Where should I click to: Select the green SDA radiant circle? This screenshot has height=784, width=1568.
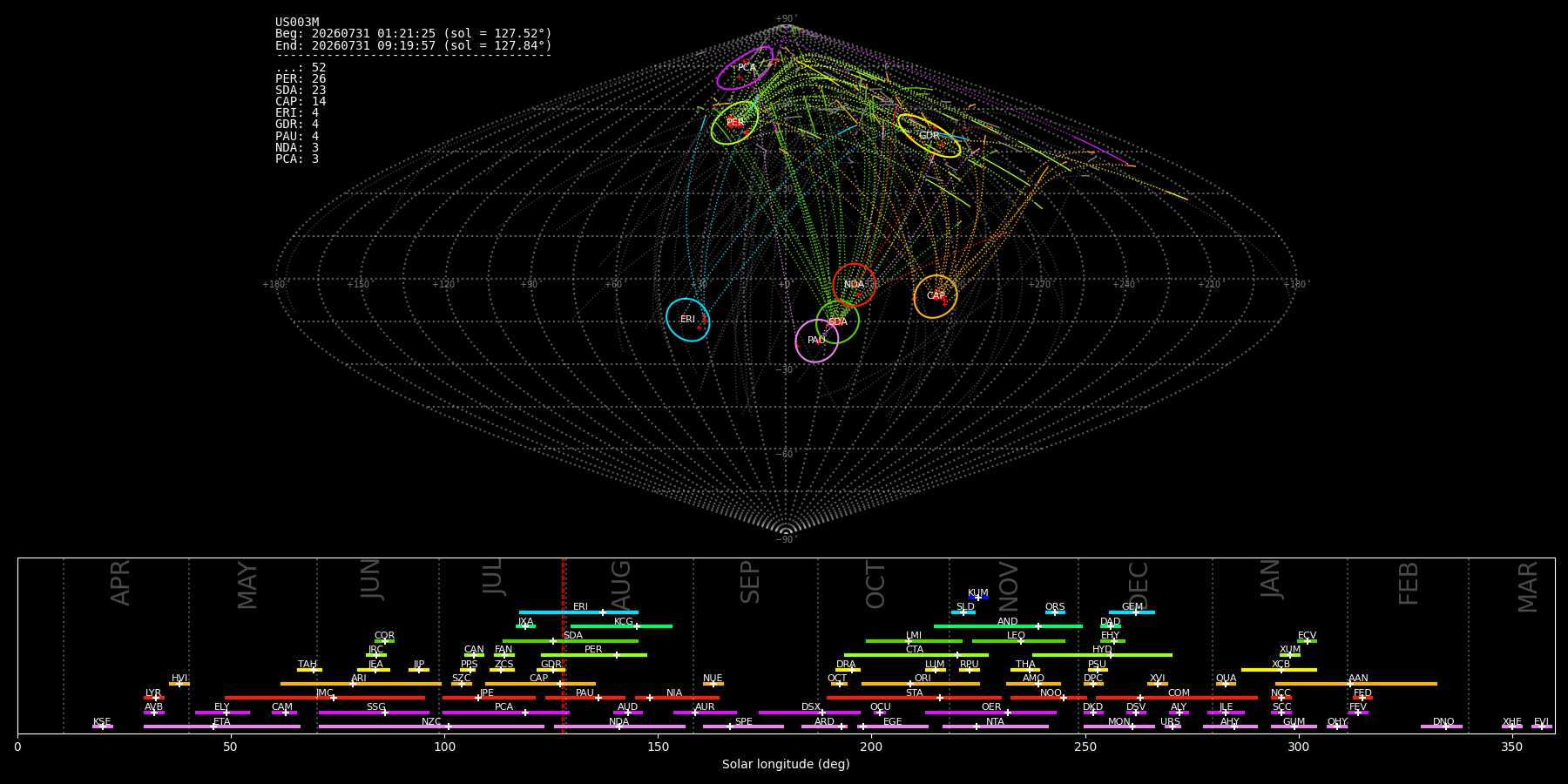click(x=838, y=321)
